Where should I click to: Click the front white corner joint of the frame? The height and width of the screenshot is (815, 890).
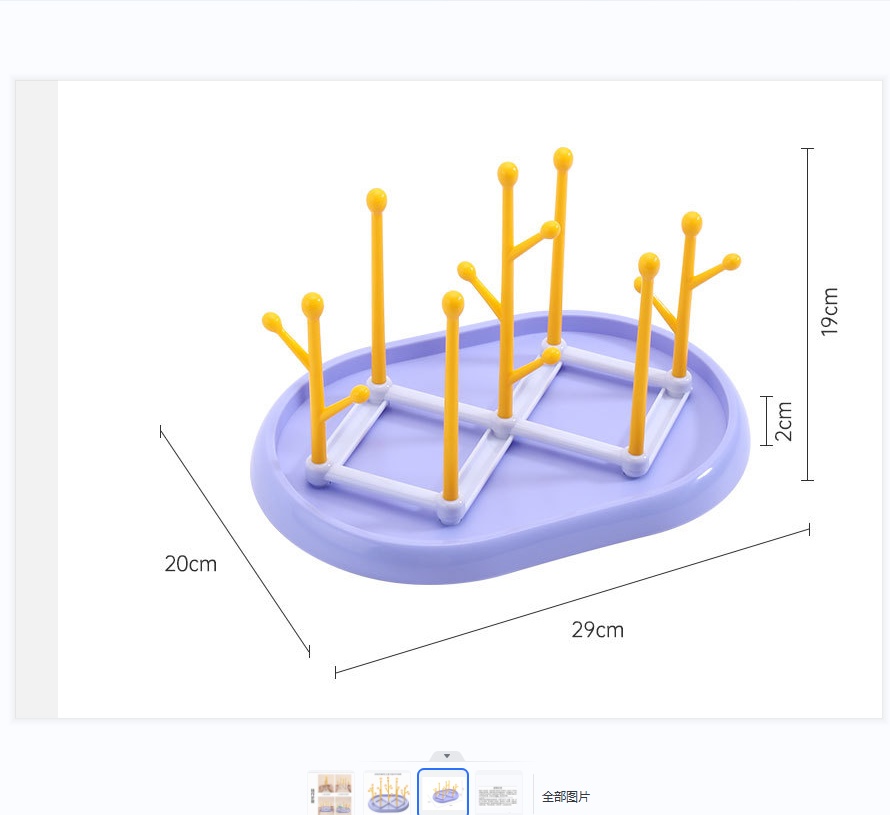[x=450, y=510]
